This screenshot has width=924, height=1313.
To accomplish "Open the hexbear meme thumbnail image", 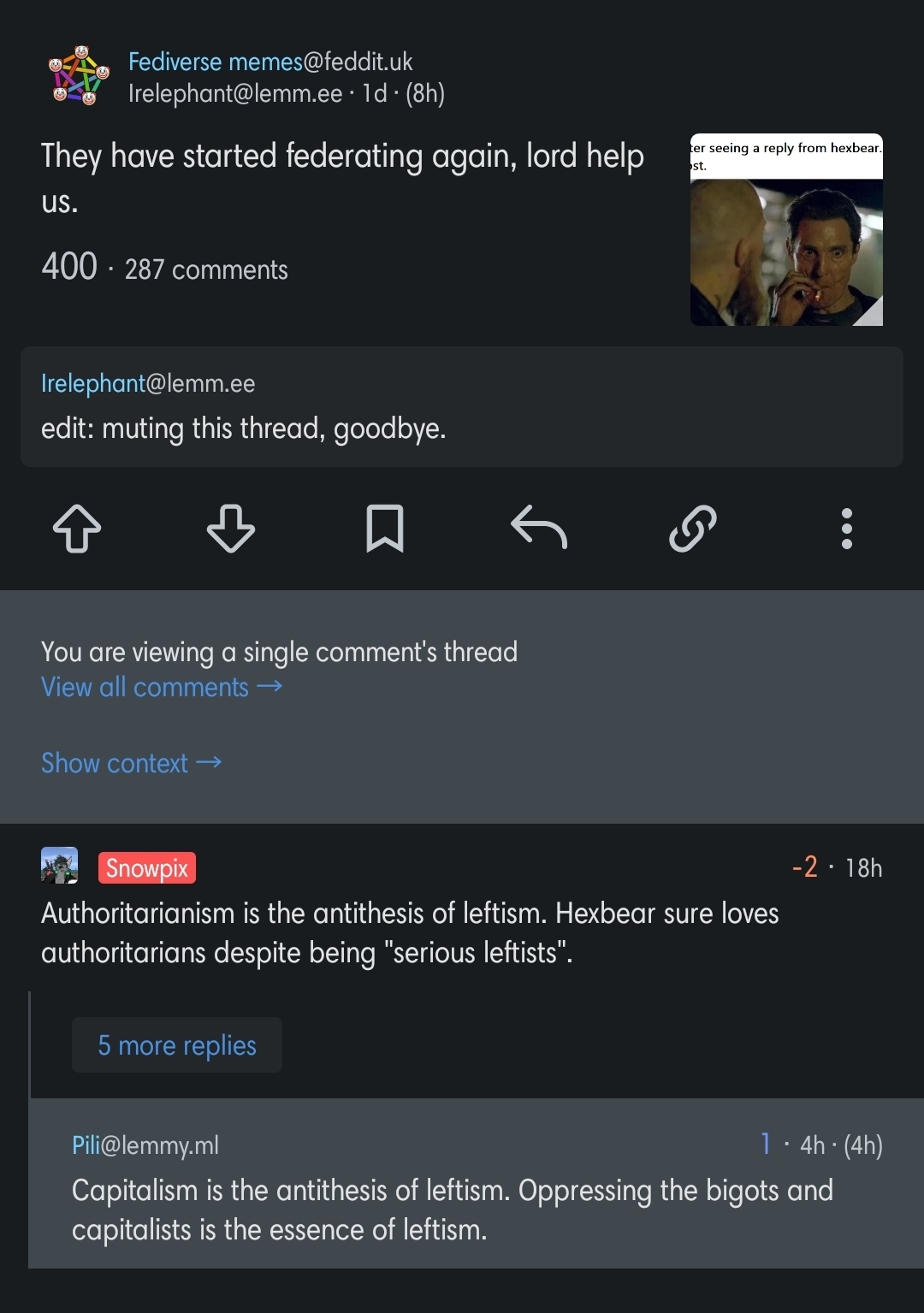I will coord(786,229).
